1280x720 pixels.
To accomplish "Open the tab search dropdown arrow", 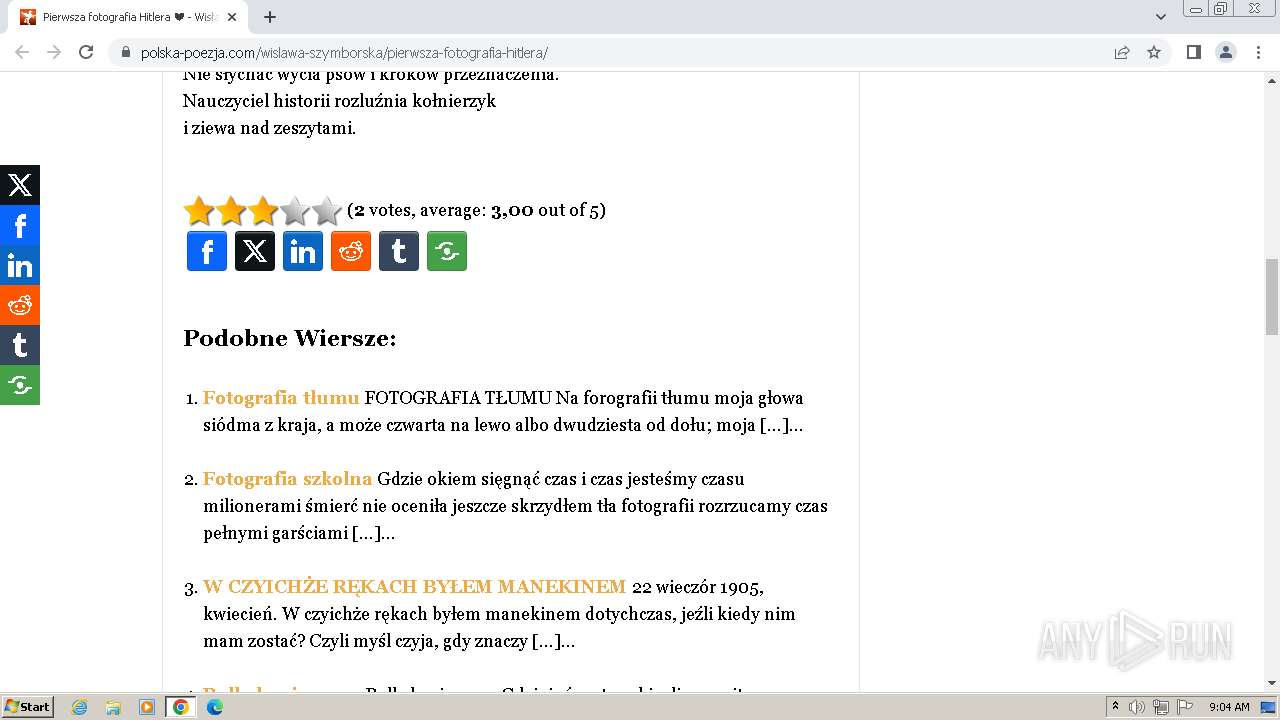I will (x=1161, y=17).
